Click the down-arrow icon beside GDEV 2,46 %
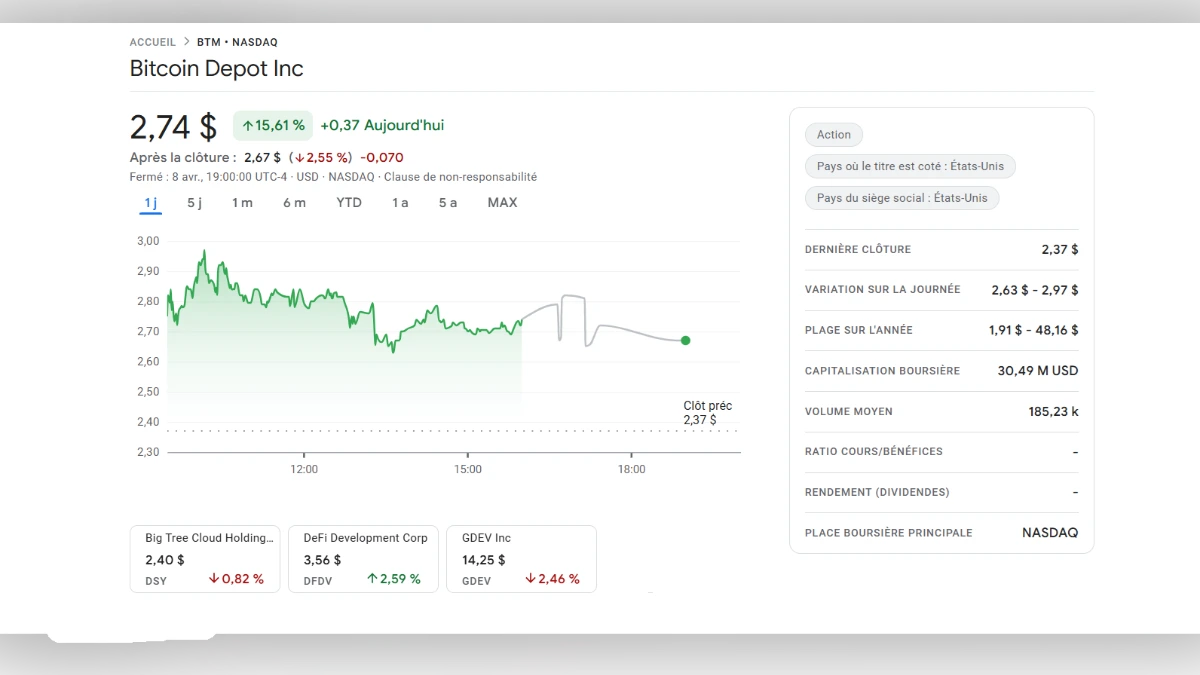Screen dimensions: 1200x675 pyautogui.click(x=528, y=580)
